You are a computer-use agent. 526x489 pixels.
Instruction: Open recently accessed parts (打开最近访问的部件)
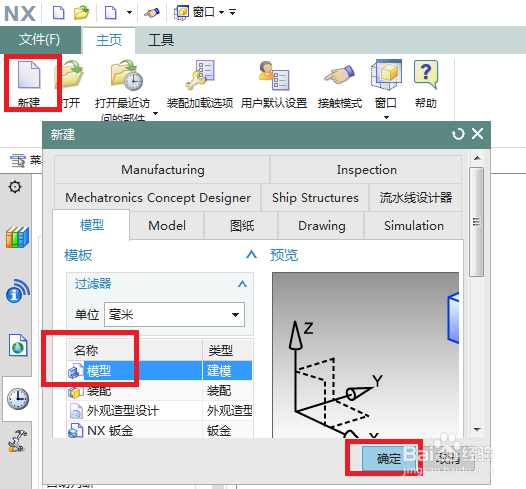126,75
